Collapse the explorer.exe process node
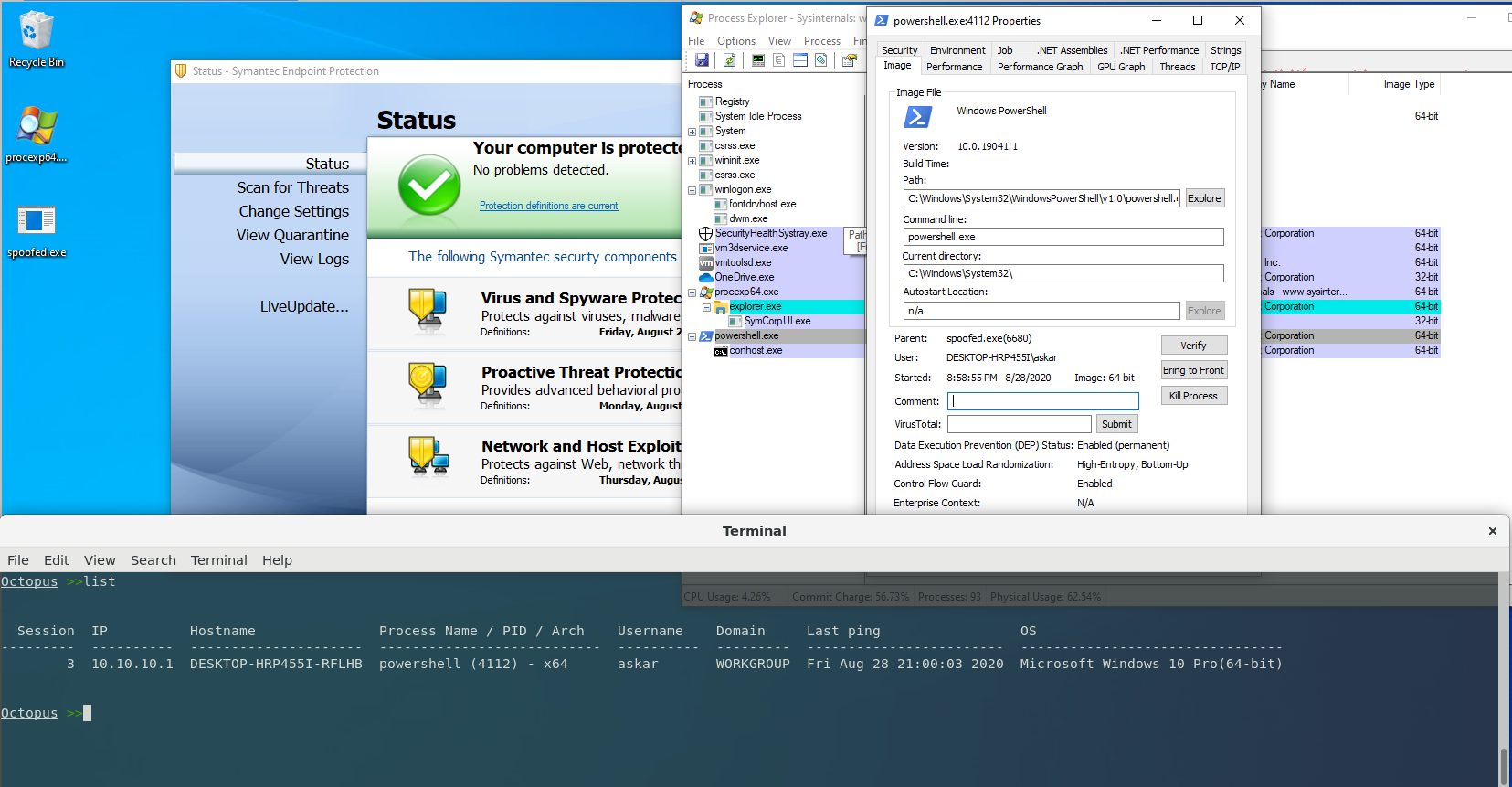The image size is (1512, 787). (x=706, y=307)
